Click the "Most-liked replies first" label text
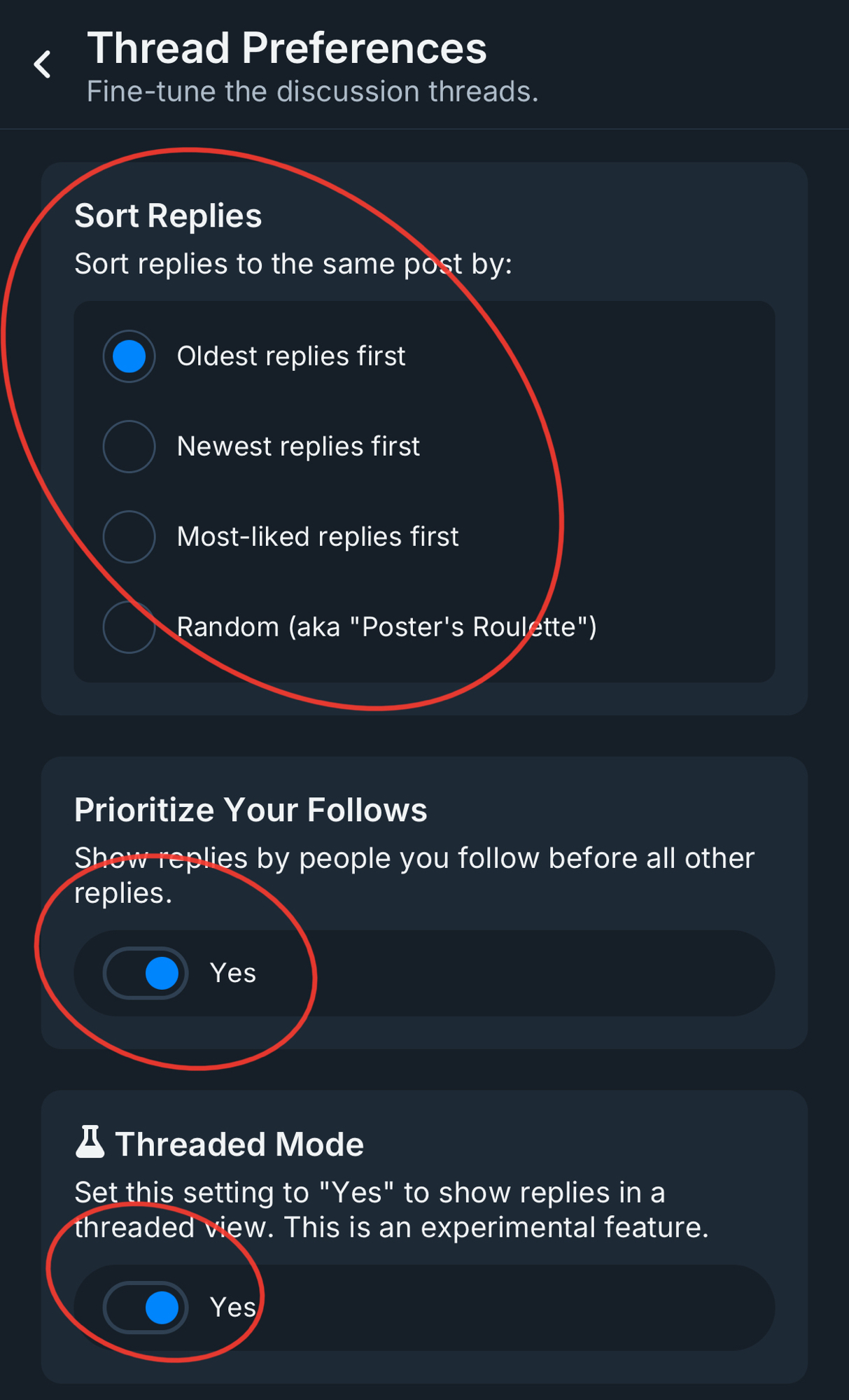Image resolution: width=849 pixels, height=1400 pixels. tap(318, 537)
